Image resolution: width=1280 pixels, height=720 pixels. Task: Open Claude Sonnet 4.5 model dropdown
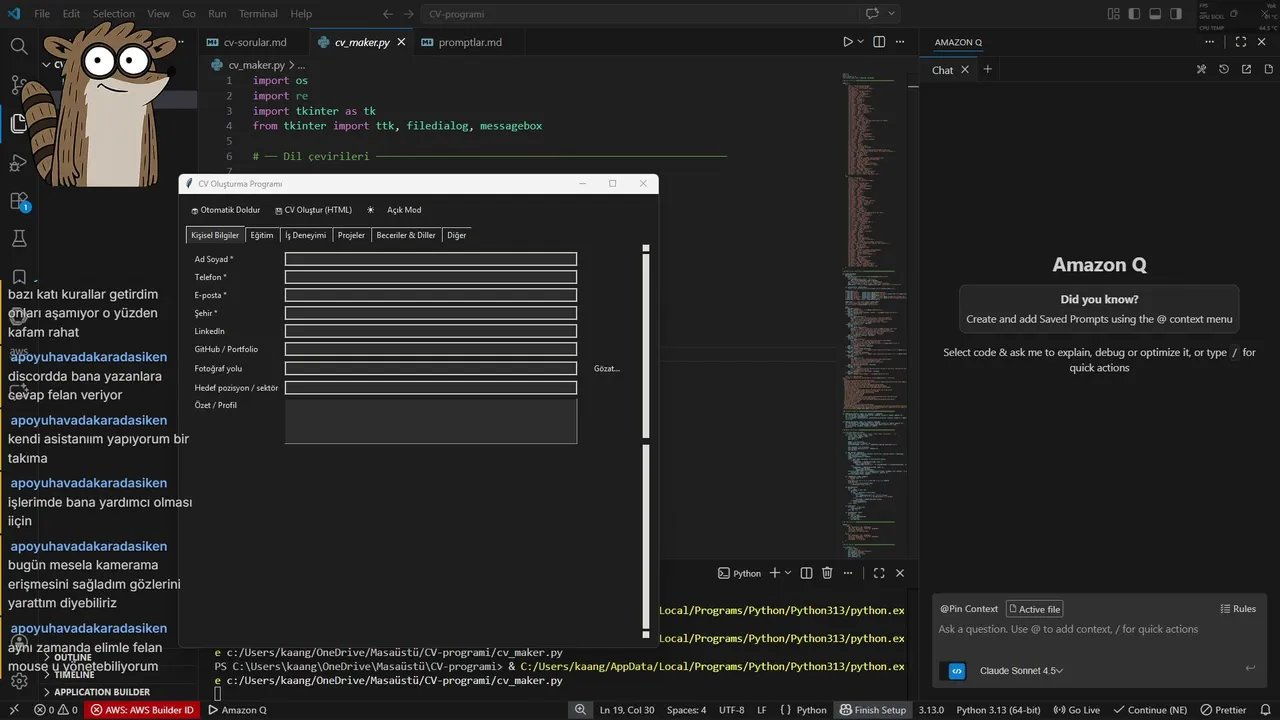point(1021,671)
